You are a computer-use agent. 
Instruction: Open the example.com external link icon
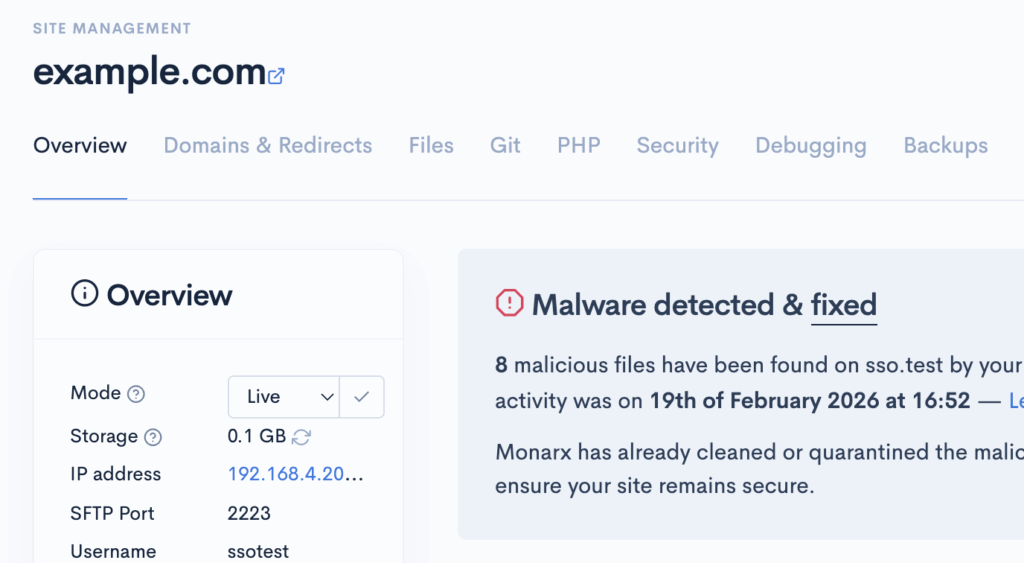tap(276, 75)
